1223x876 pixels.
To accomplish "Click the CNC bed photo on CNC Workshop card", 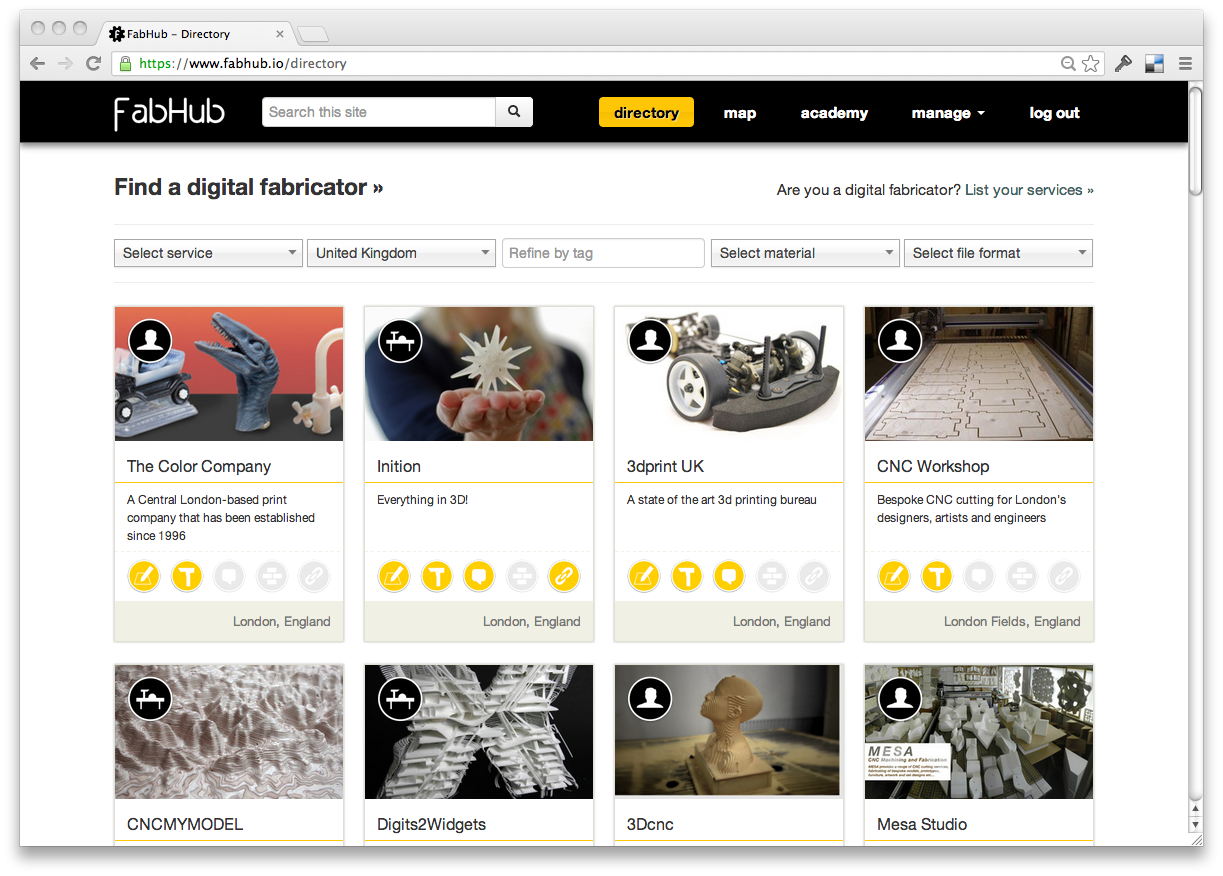I will (979, 374).
